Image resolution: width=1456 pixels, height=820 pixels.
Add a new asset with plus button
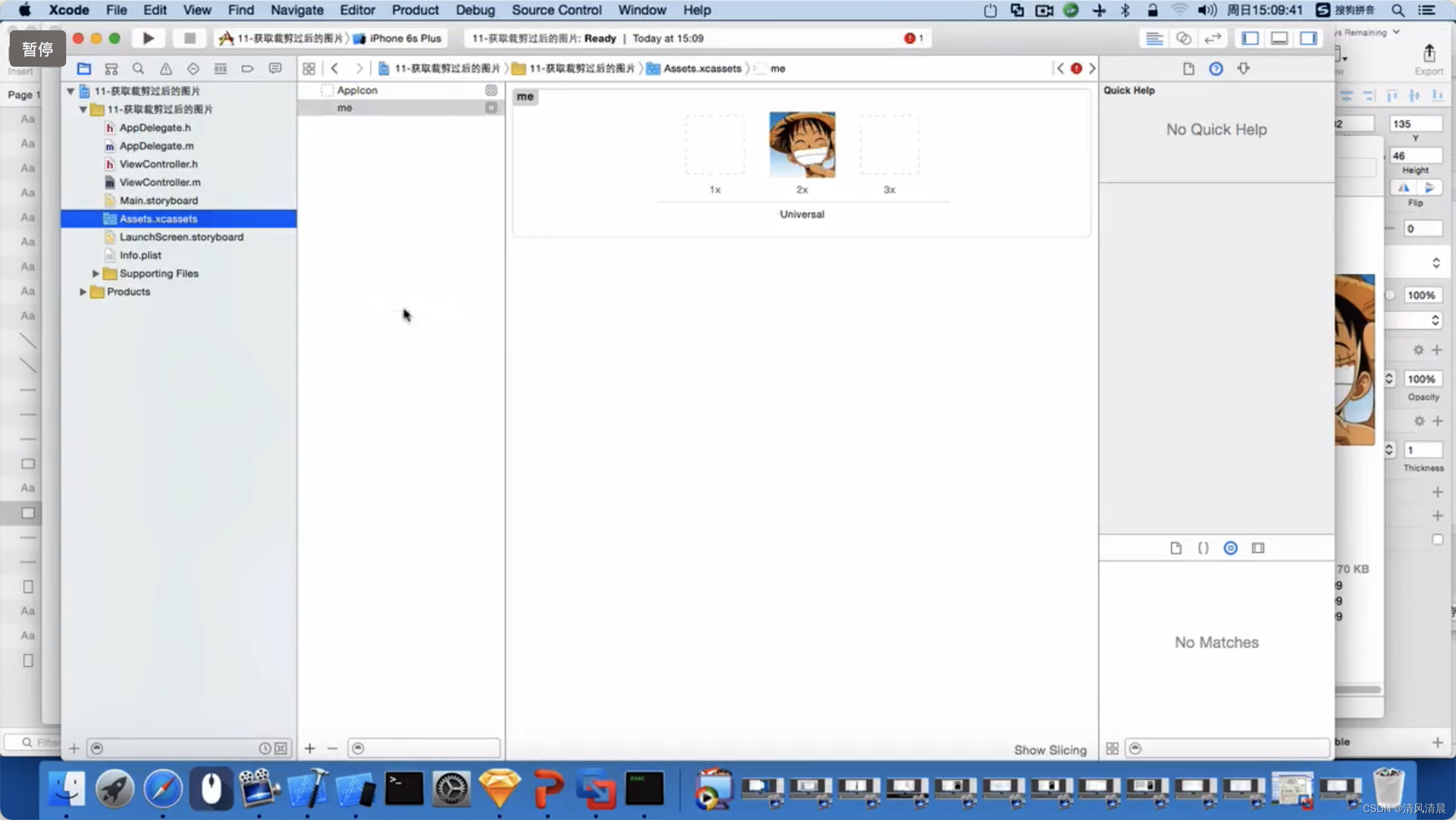click(x=310, y=748)
